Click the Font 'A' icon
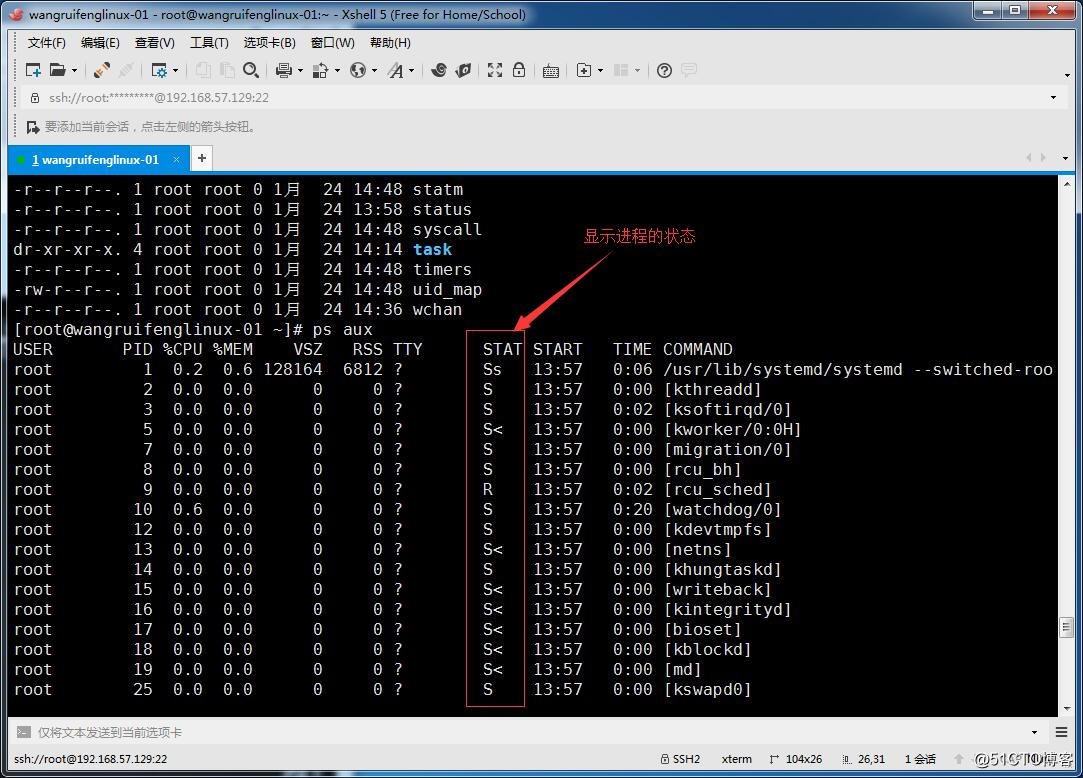Image resolution: width=1083 pixels, height=778 pixels. pyautogui.click(x=395, y=70)
